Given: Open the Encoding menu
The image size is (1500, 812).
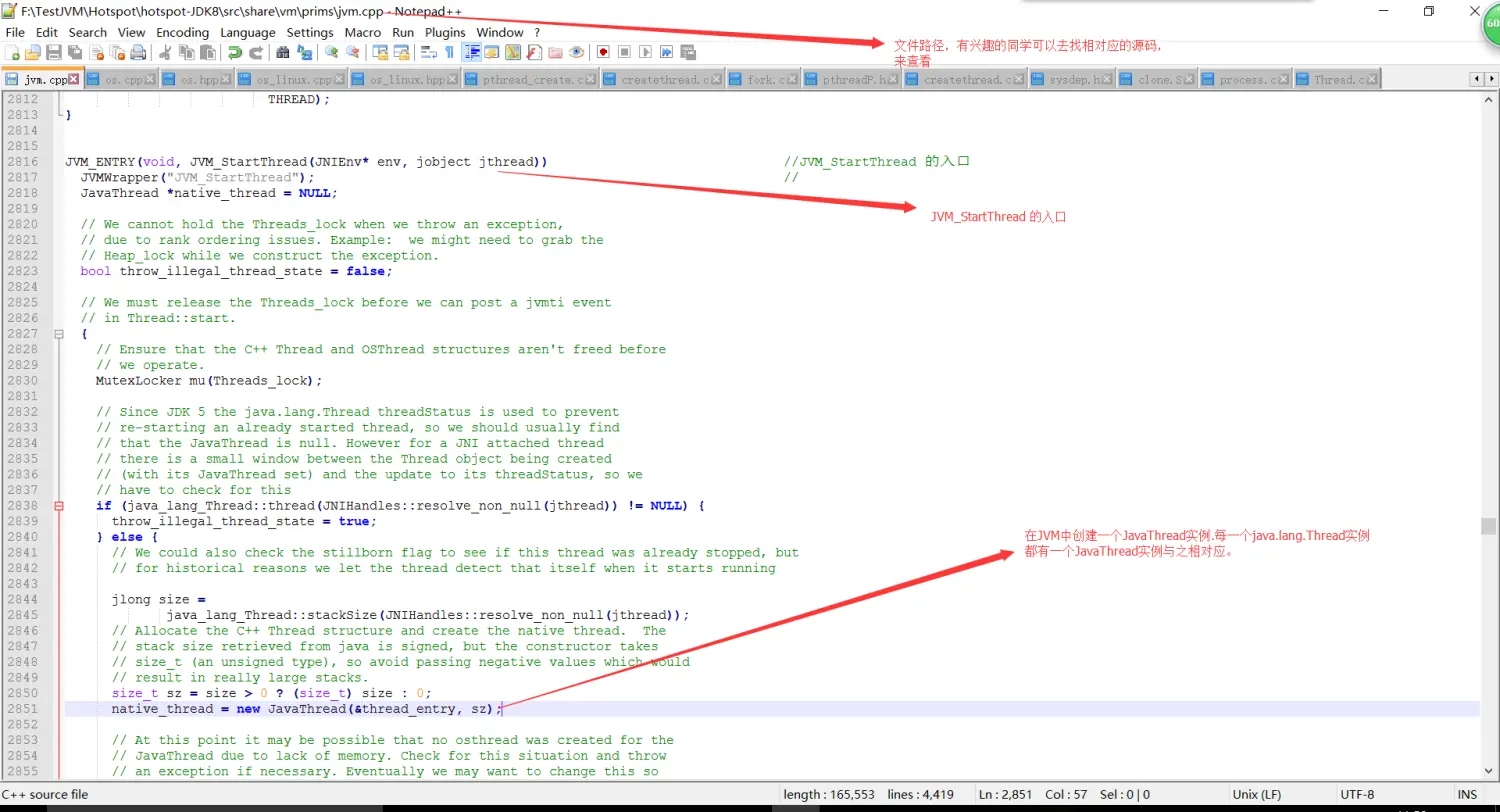Looking at the screenshot, I should (x=182, y=32).
